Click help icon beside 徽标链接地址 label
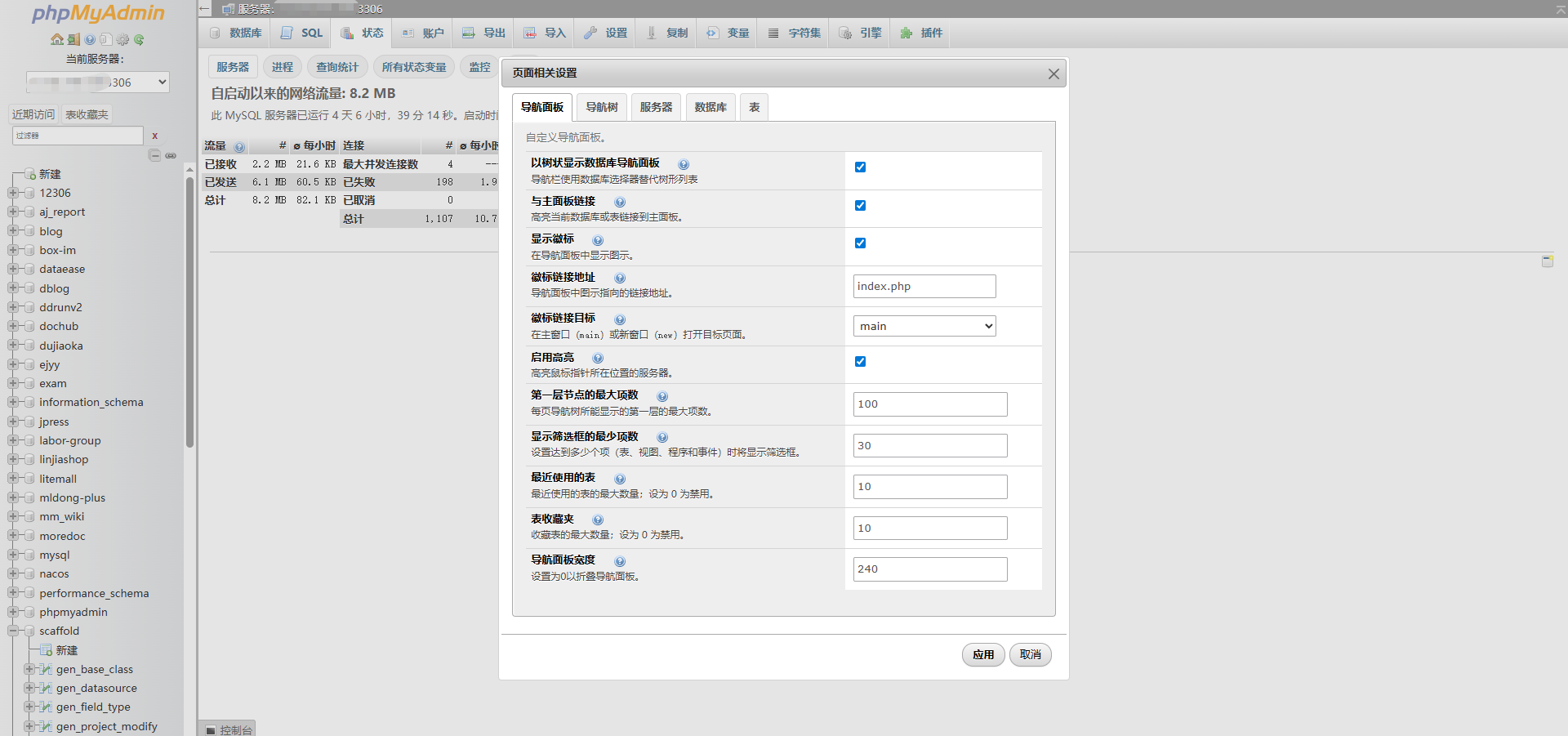1568x736 pixels. [620, 278]
